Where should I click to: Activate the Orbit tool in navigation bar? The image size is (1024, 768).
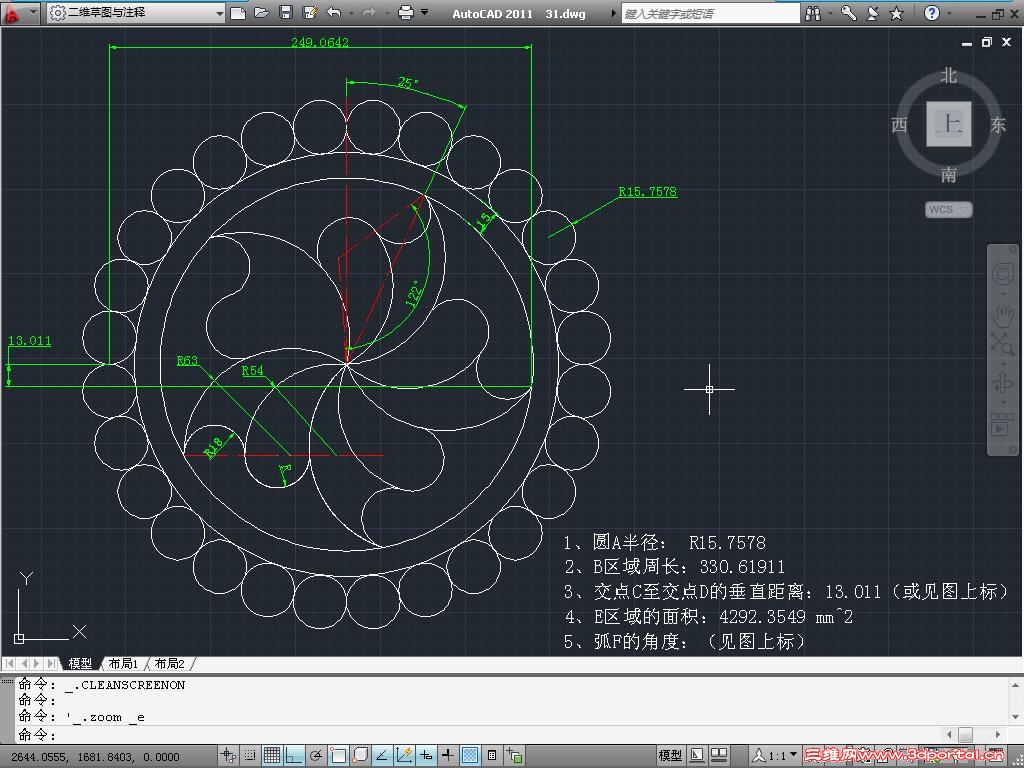pos(1003,383)
